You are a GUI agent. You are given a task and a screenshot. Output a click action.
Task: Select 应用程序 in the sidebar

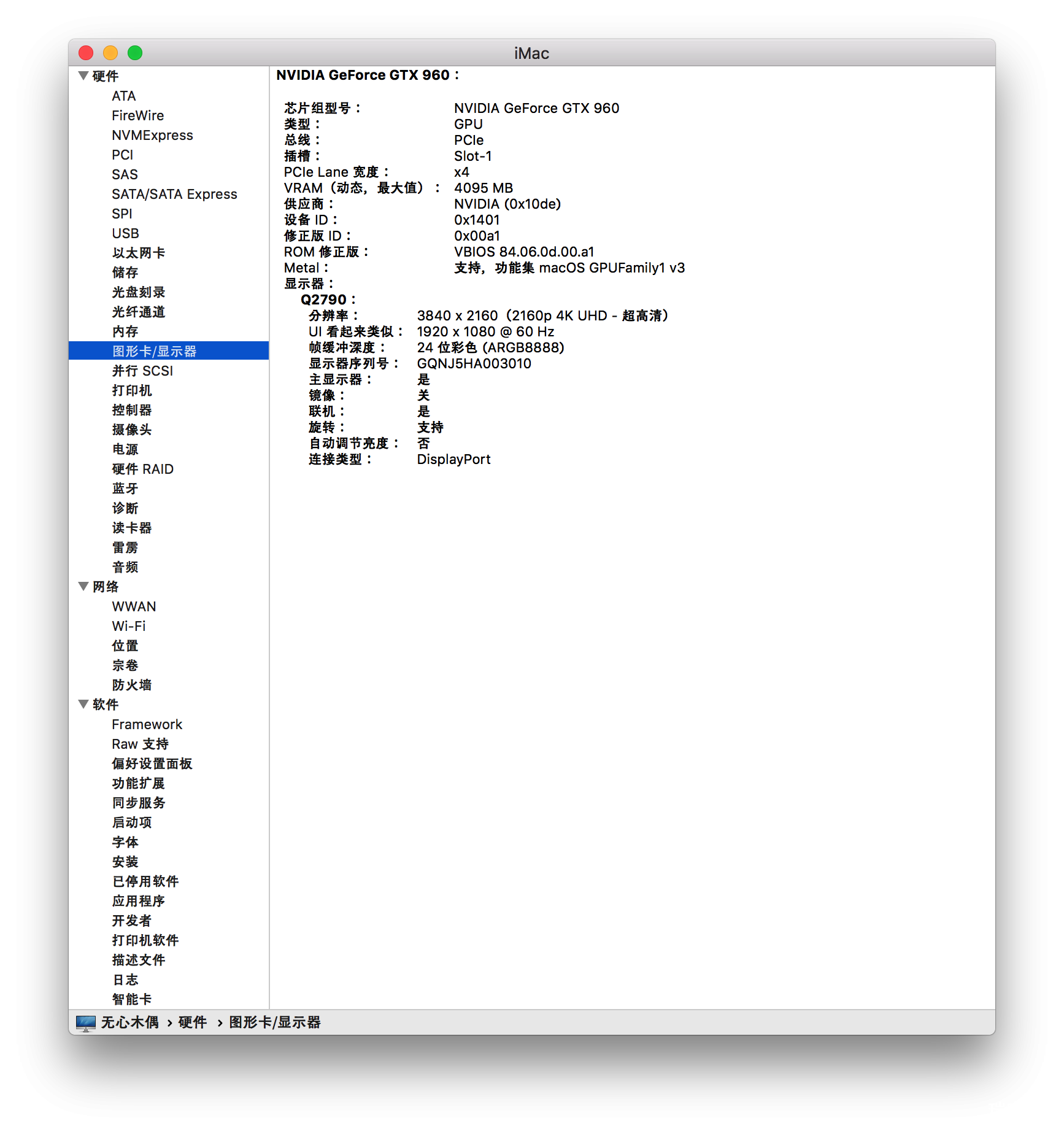139,901
